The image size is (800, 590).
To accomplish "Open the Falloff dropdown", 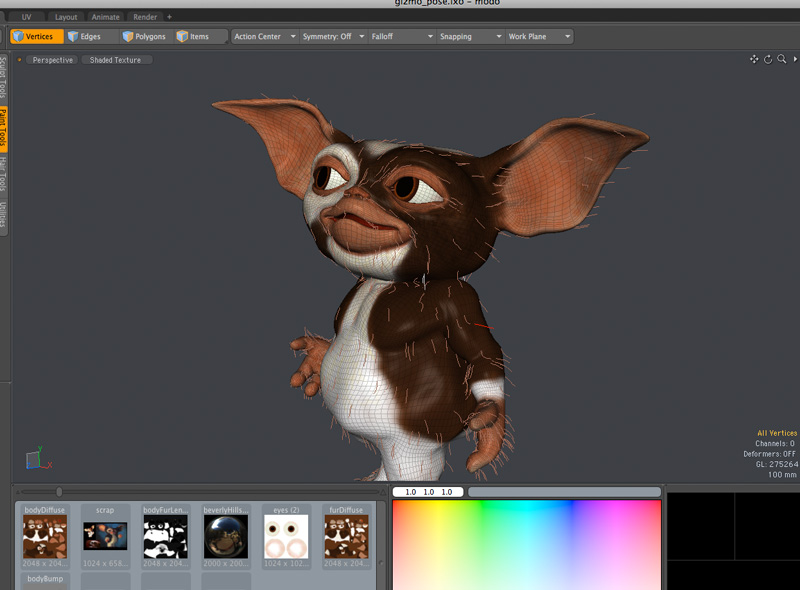I will tap(402, 36).
